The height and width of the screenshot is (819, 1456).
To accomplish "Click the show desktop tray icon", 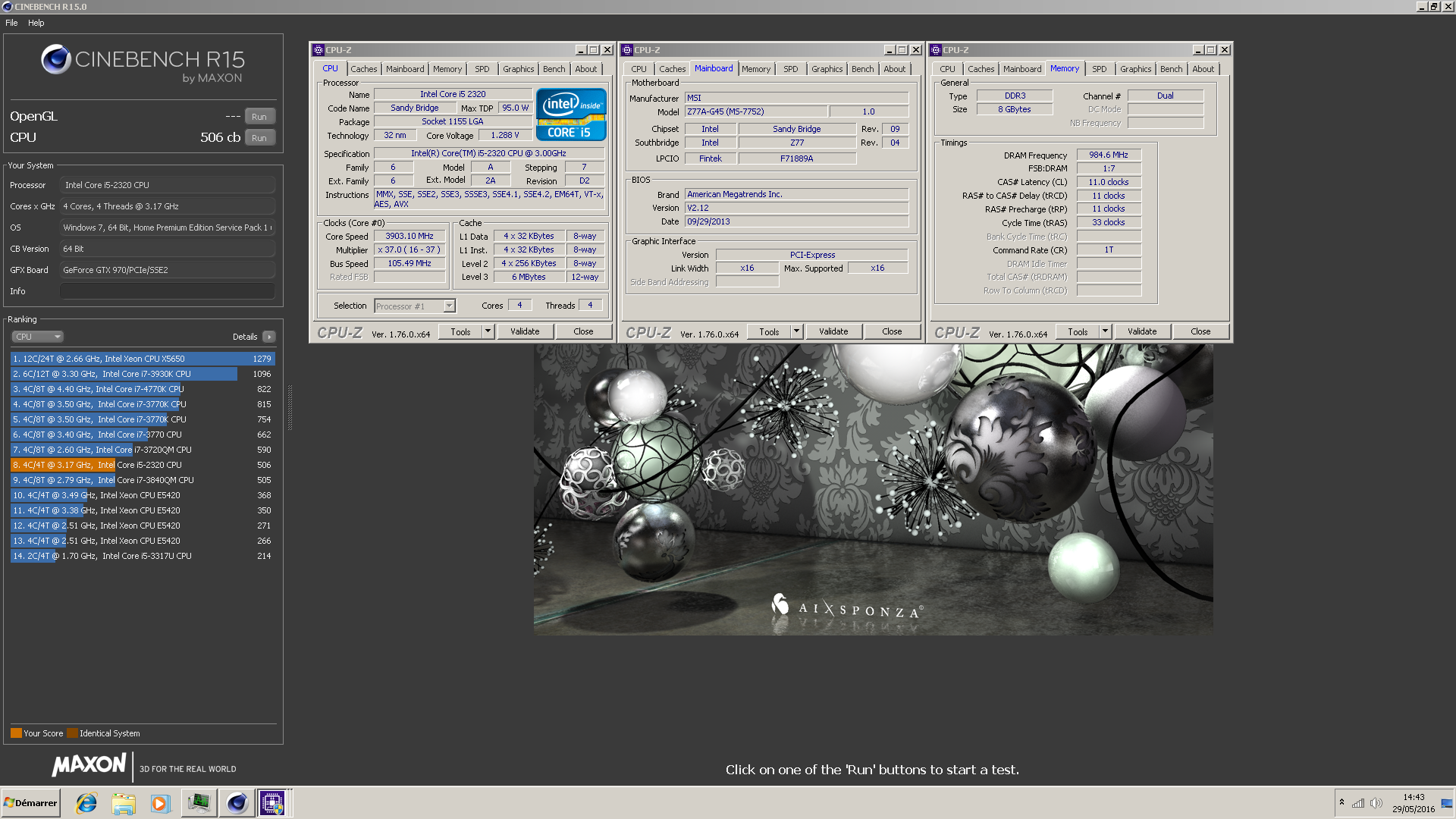I will tap(1446, 803).
